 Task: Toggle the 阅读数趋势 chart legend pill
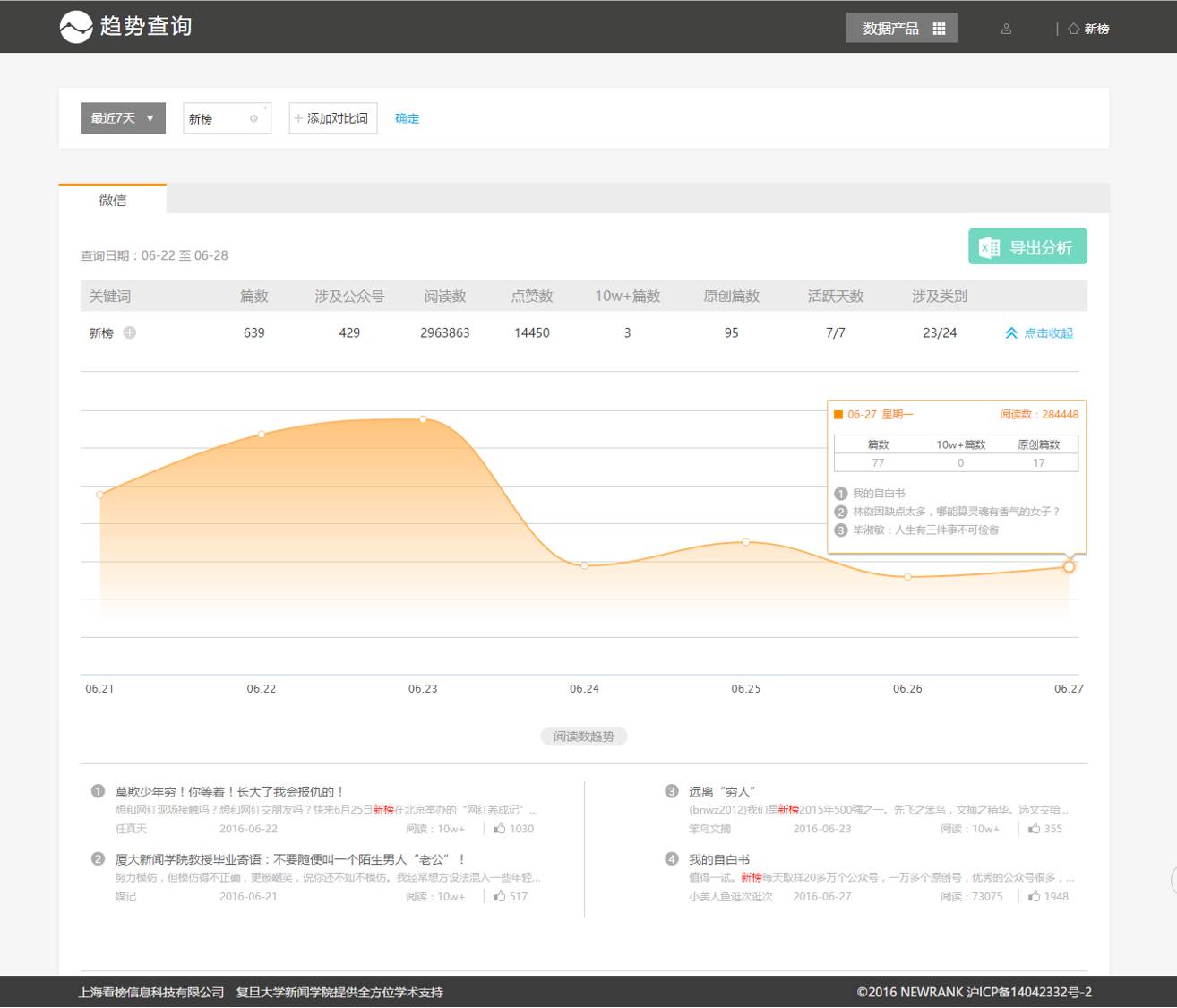584,737
